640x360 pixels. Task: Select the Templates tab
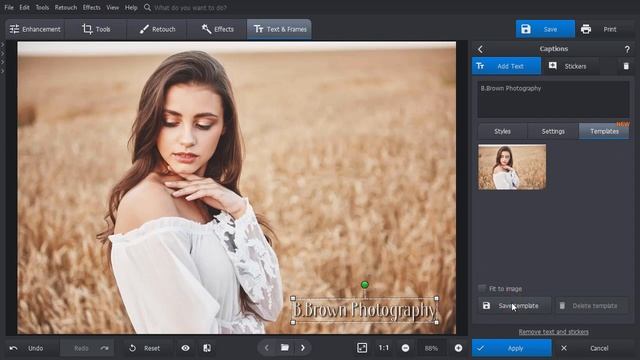604,131
